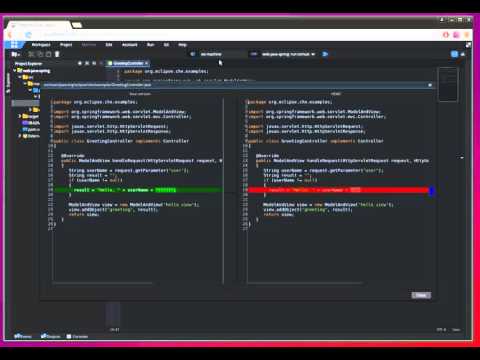Open the Run menu
The height and width of the screenshot is (360, 480).
coord(151,45)
